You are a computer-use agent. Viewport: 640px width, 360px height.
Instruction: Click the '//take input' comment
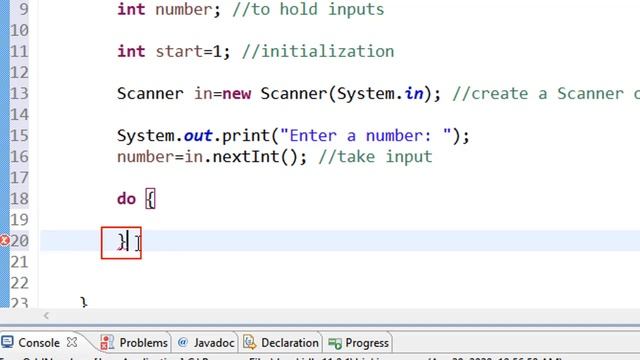tap(375, 157)
